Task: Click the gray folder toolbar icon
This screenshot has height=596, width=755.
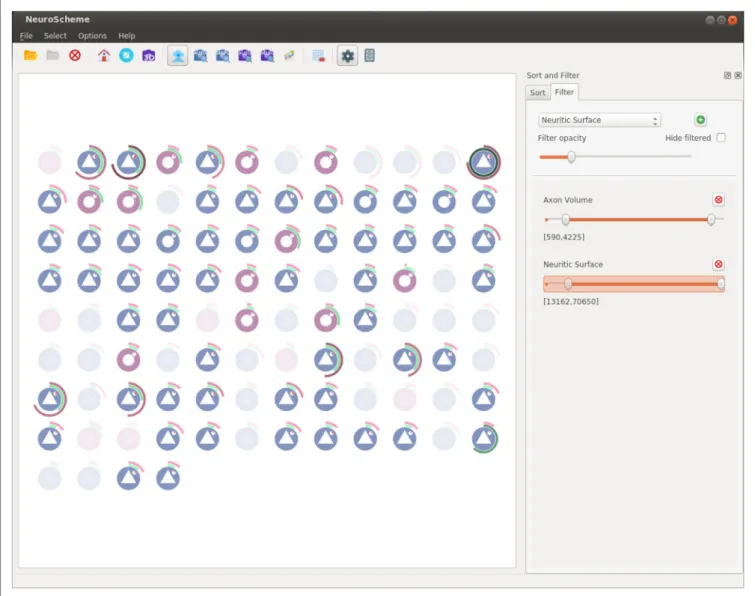Action: coord(52,55)
